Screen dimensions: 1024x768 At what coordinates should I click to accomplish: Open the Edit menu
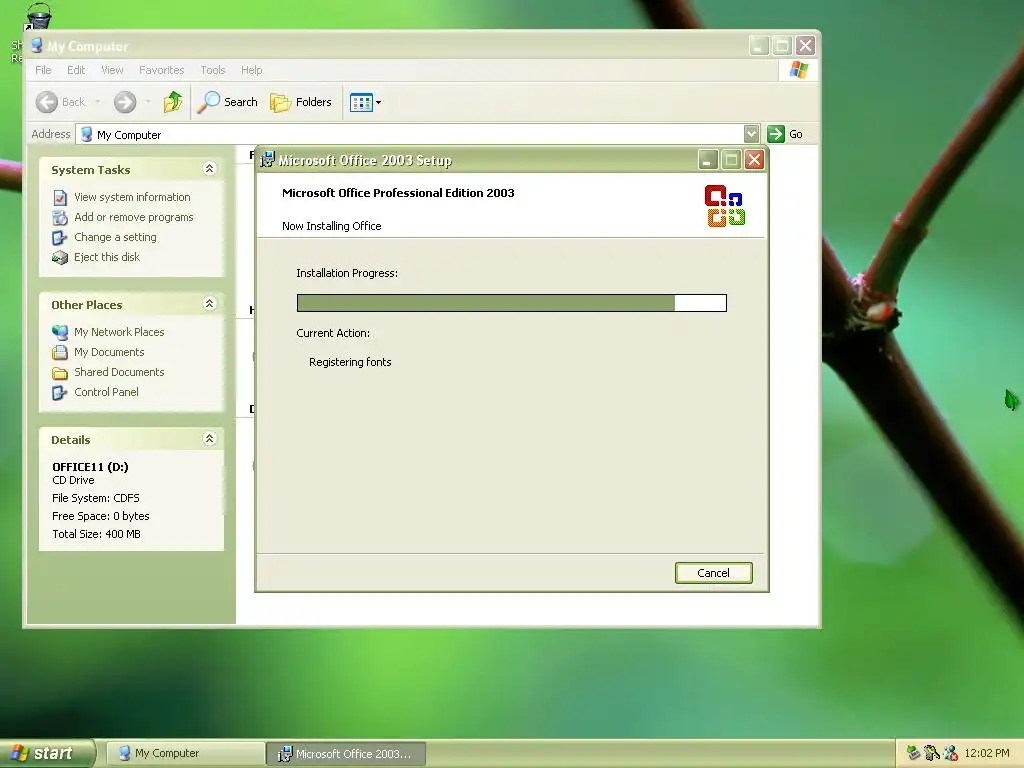click(76, 70)
